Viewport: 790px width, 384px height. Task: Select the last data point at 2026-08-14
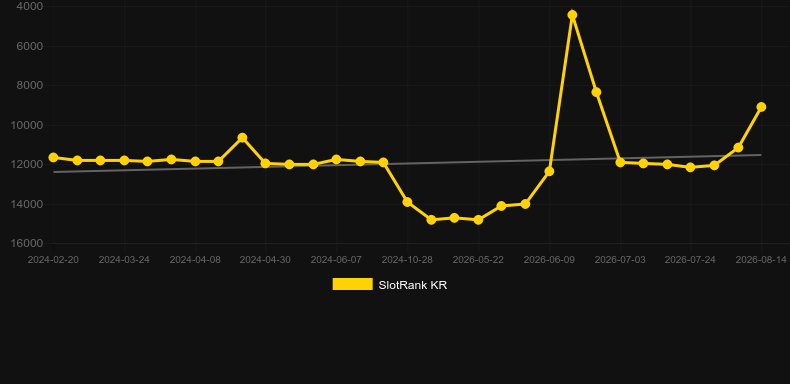point(761,107)
